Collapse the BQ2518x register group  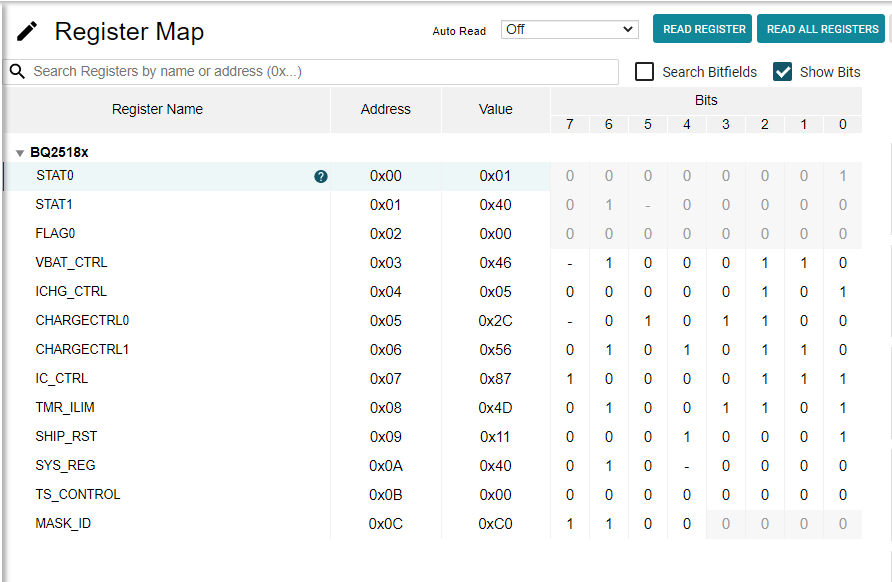tap(20, 154)
